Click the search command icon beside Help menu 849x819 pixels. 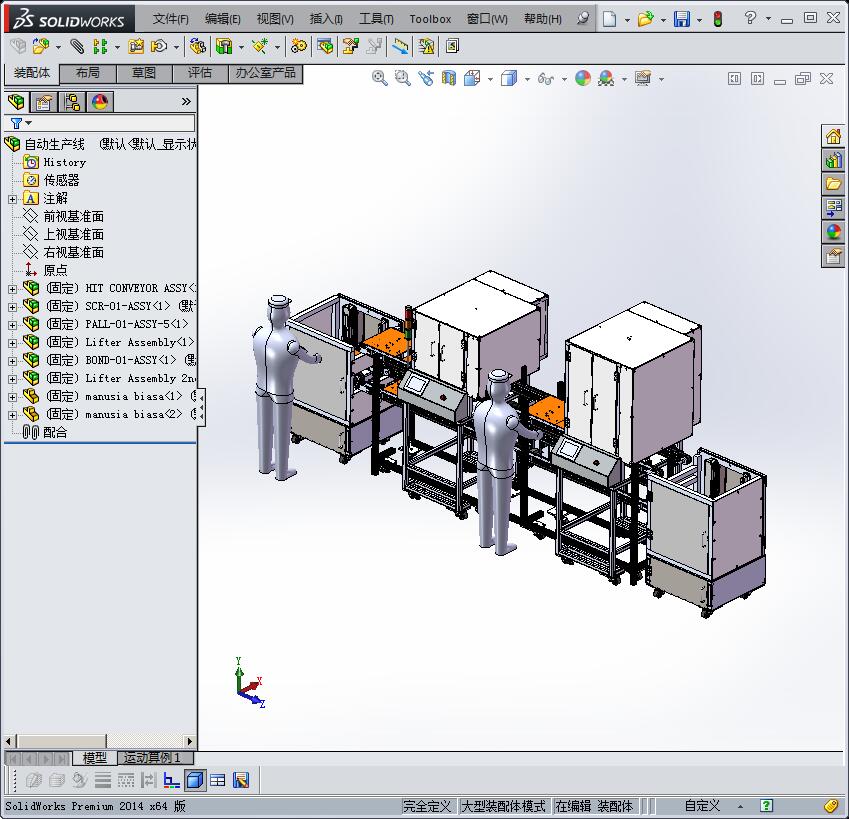[x=583, y=19]
